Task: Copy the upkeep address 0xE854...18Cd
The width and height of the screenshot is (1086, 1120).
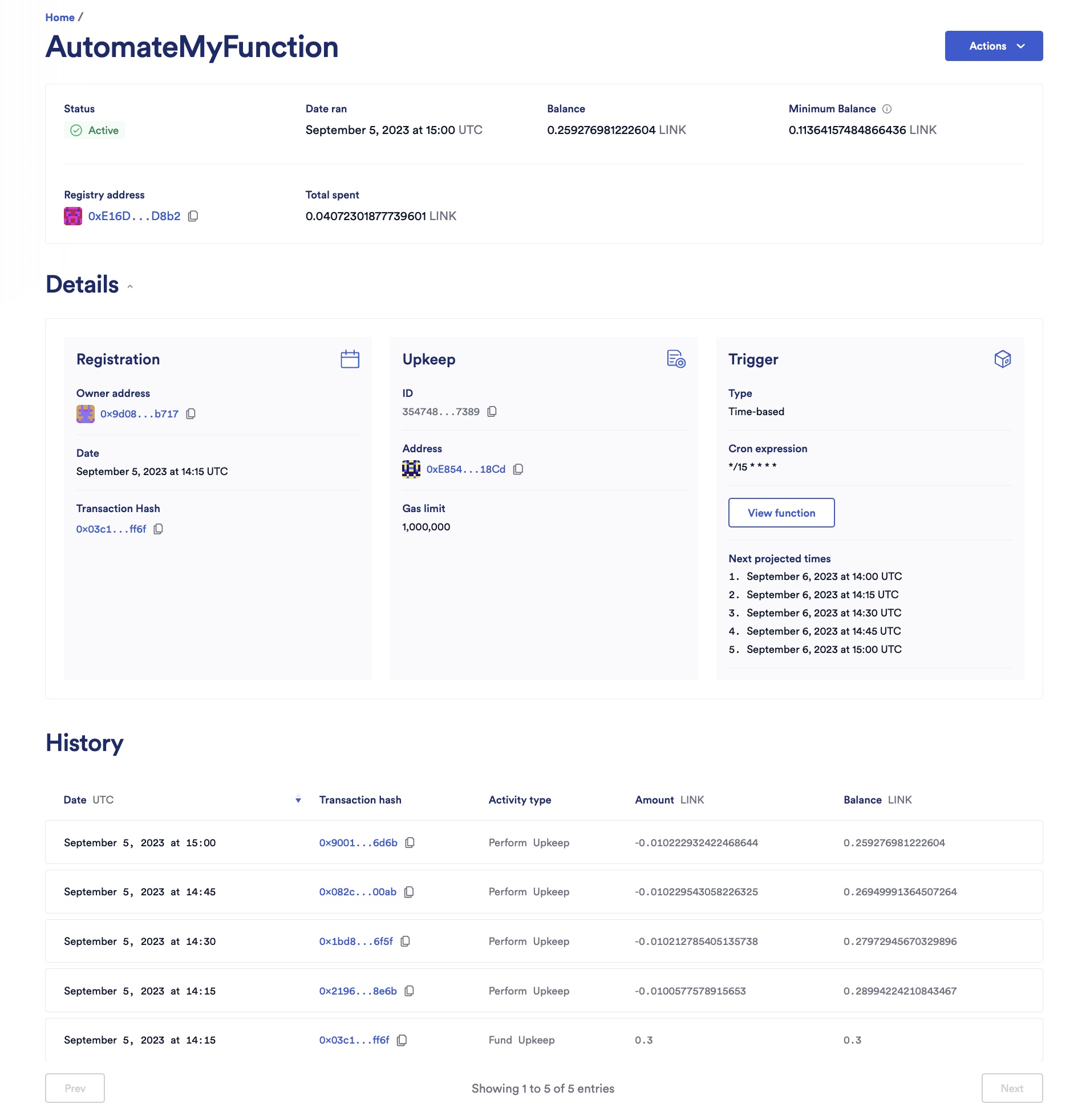Action: (518, 469)
